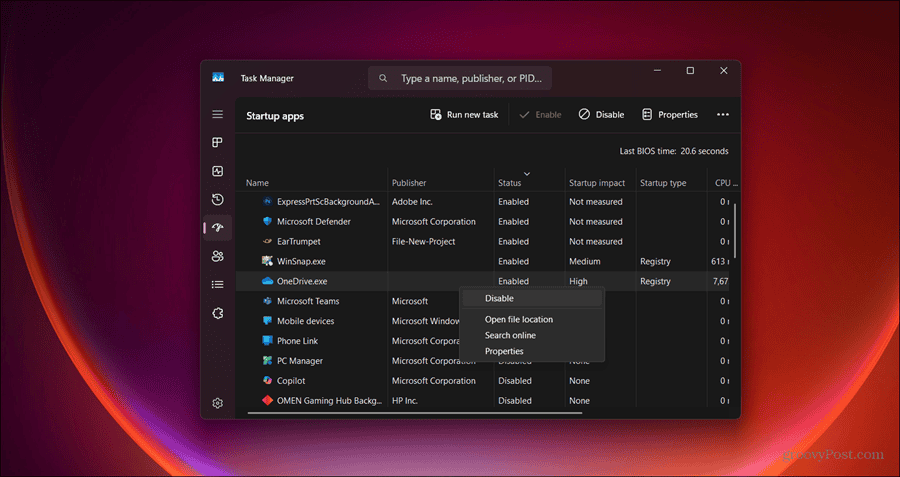Click the Copilot icon
Screen dimensions: 900x477
coord(267,381)
